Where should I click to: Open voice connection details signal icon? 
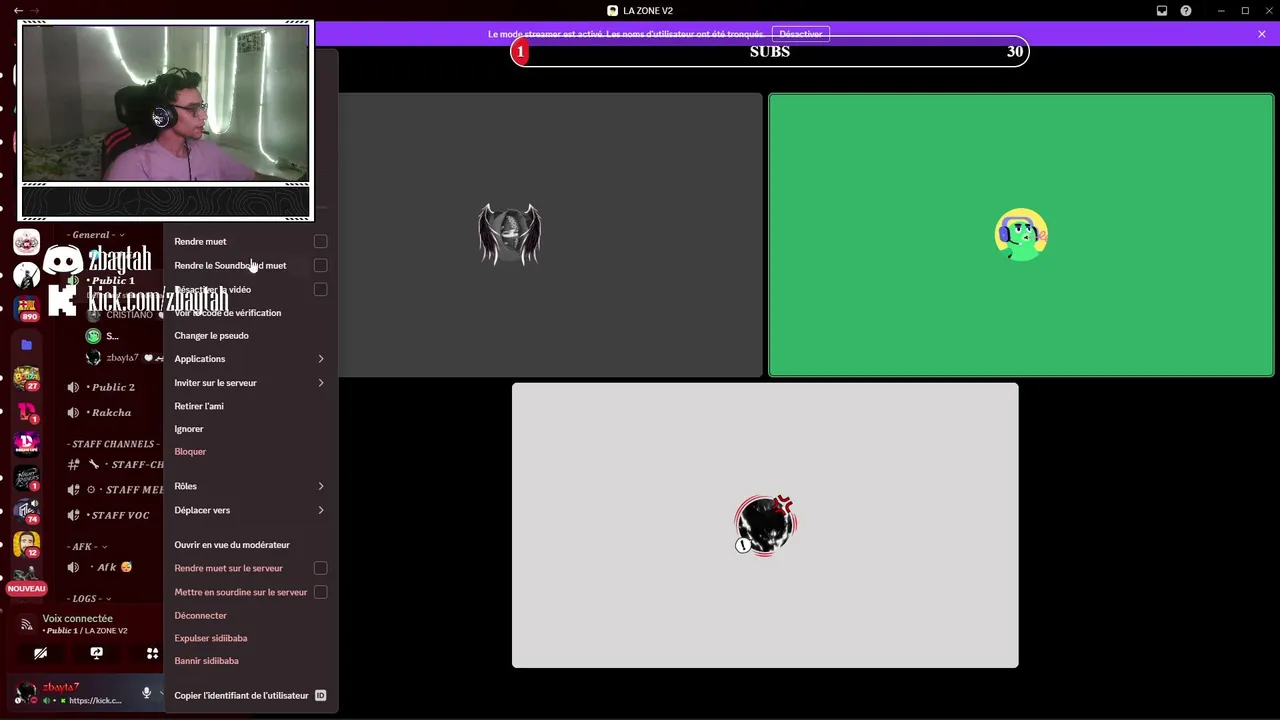(x=27, y=624)
